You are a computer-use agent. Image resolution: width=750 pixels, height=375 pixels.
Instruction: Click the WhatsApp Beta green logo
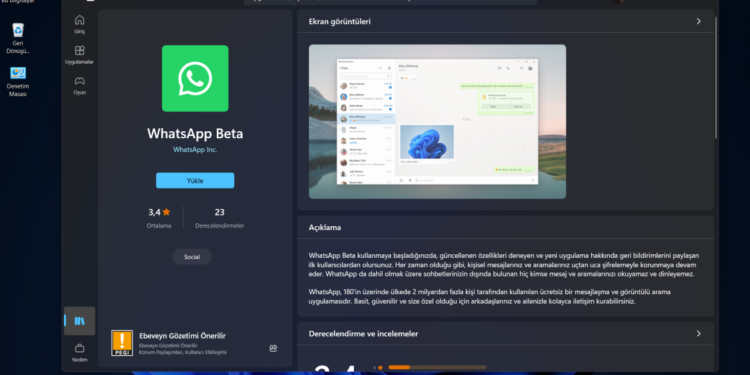pyautogui.click(x=195, y=78)
